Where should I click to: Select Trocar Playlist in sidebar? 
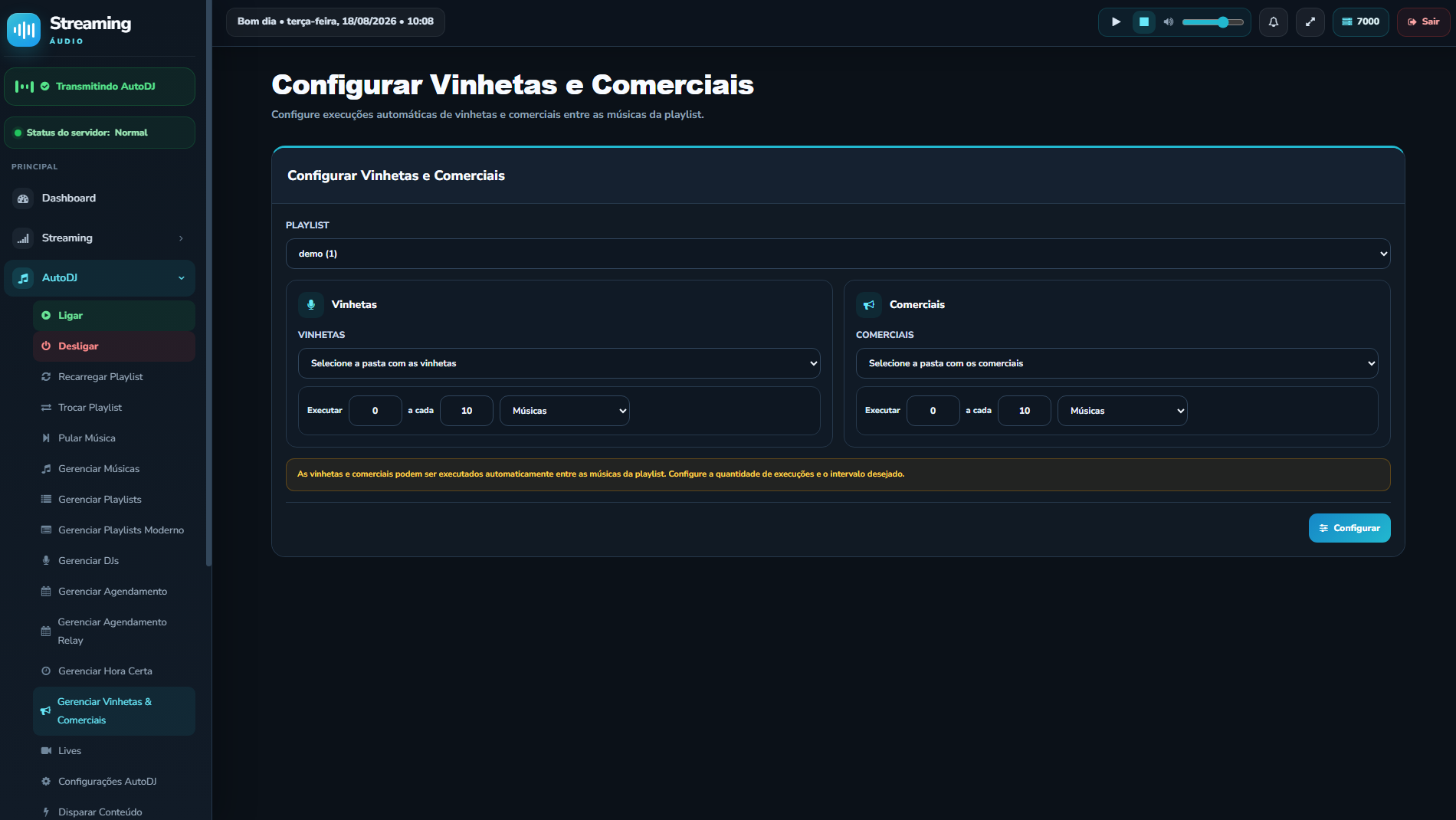[114, 408]
